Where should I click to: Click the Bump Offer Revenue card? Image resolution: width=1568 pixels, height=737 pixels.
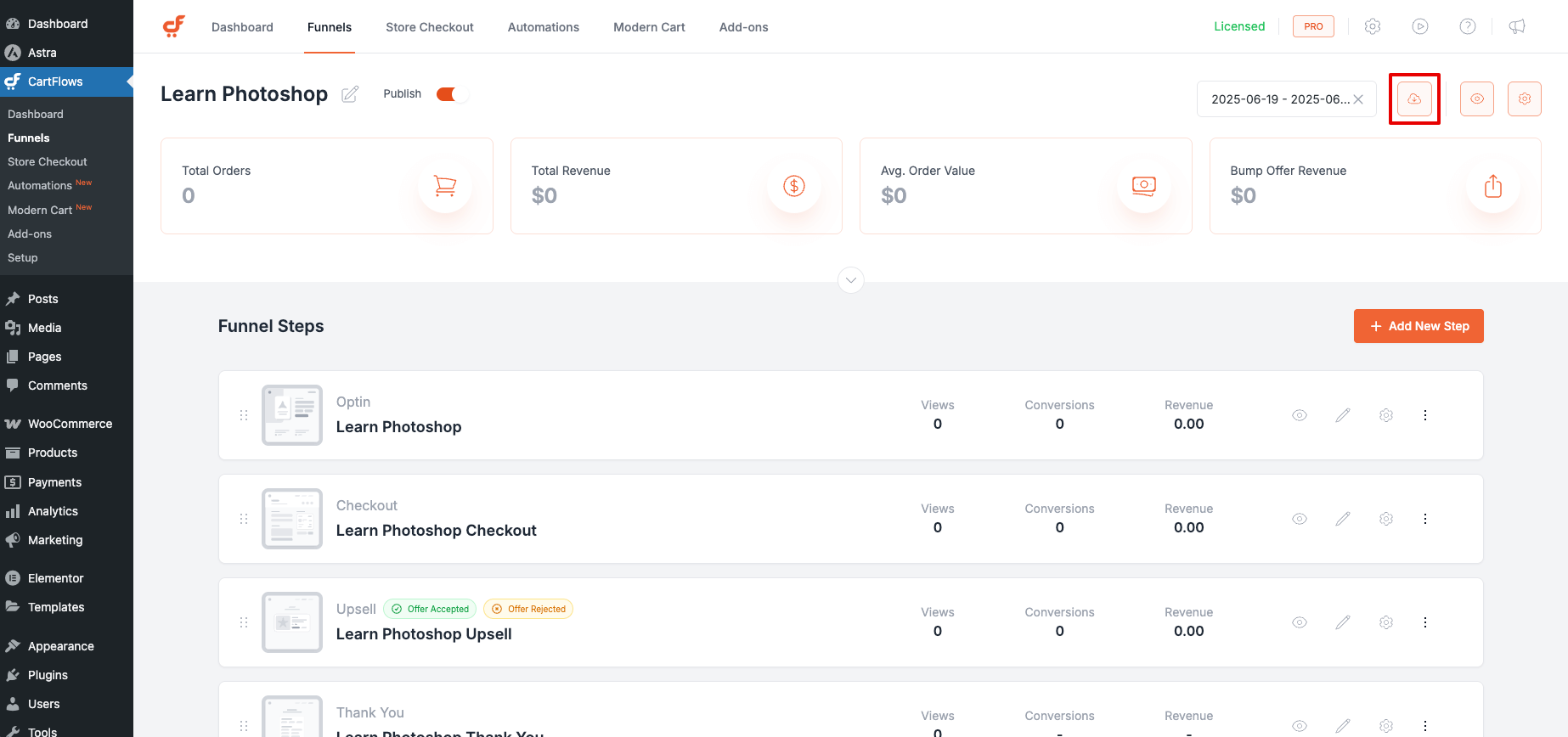1375,186
